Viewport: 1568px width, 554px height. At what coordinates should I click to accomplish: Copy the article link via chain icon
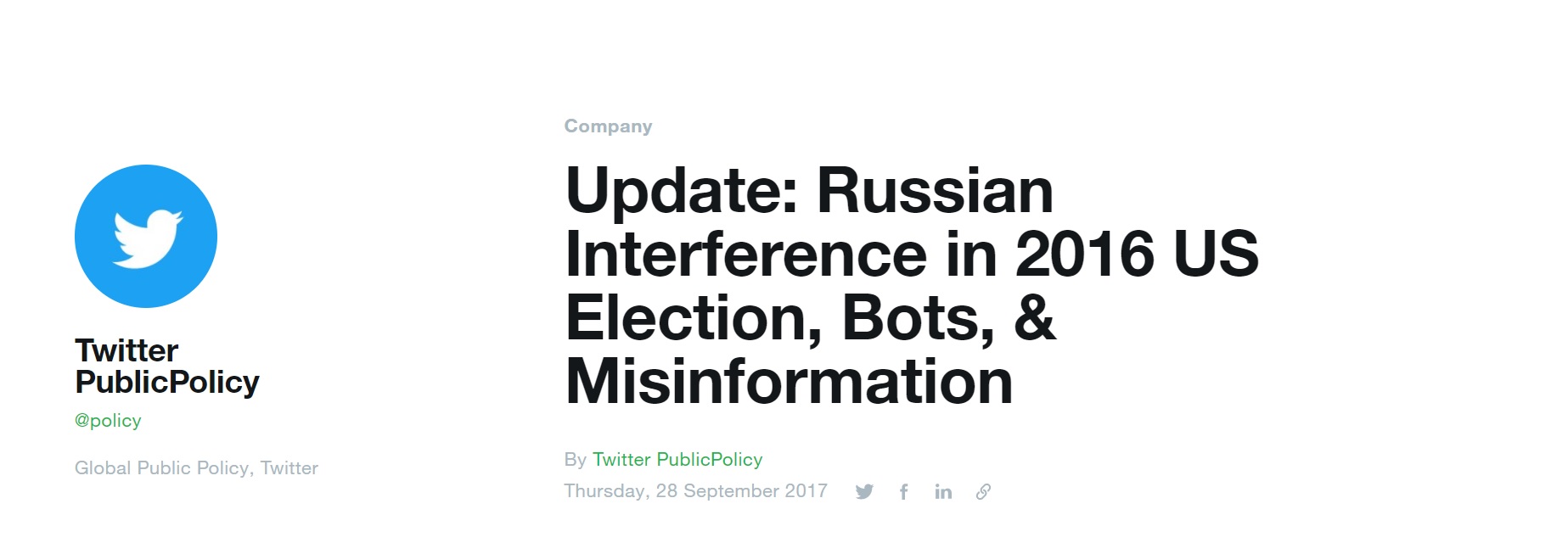[x=983, y=492]
